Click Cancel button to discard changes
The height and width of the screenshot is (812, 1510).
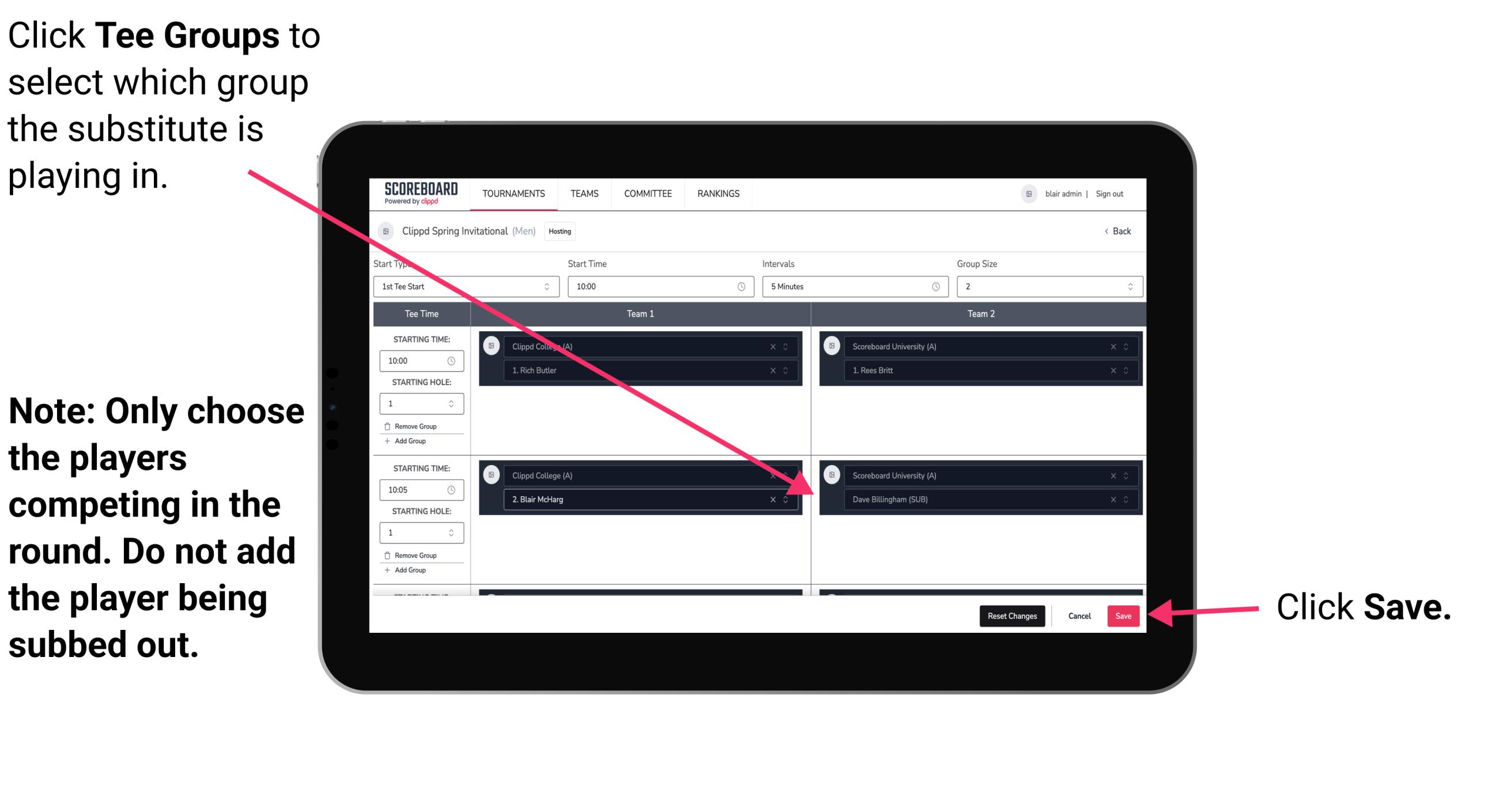pyautogui.click(x=1078, y=615)
